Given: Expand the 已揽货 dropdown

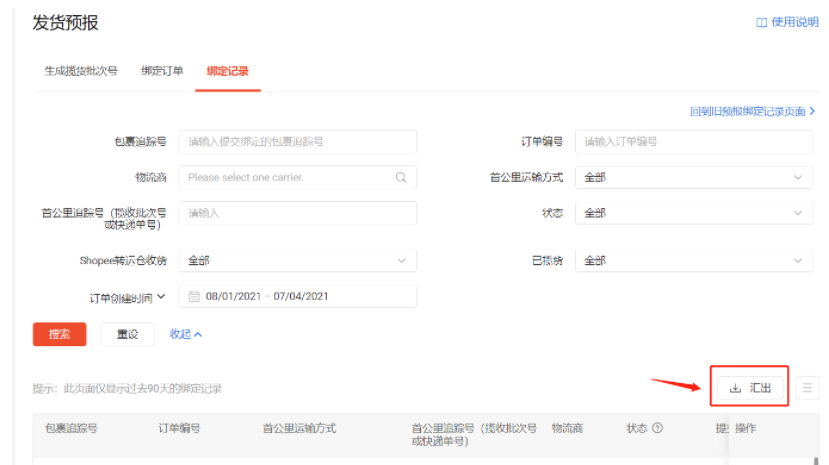Looking at the screenshot, I should coord(694,261).
